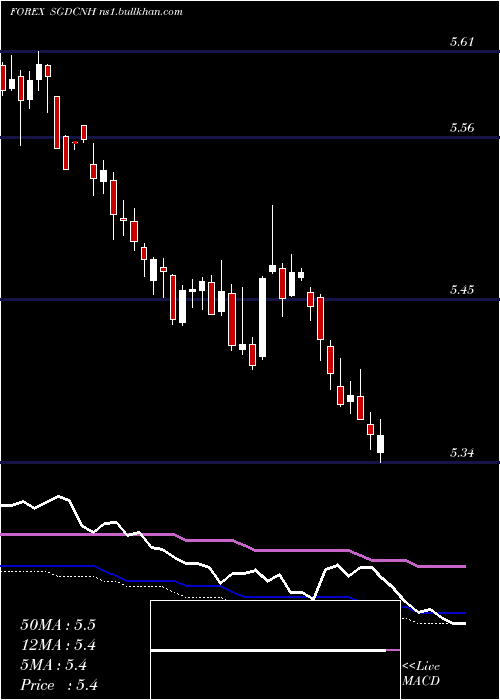Click the 50MA : 5.5 readout
This screenshot has height=700, width=500.
point(58,625)
